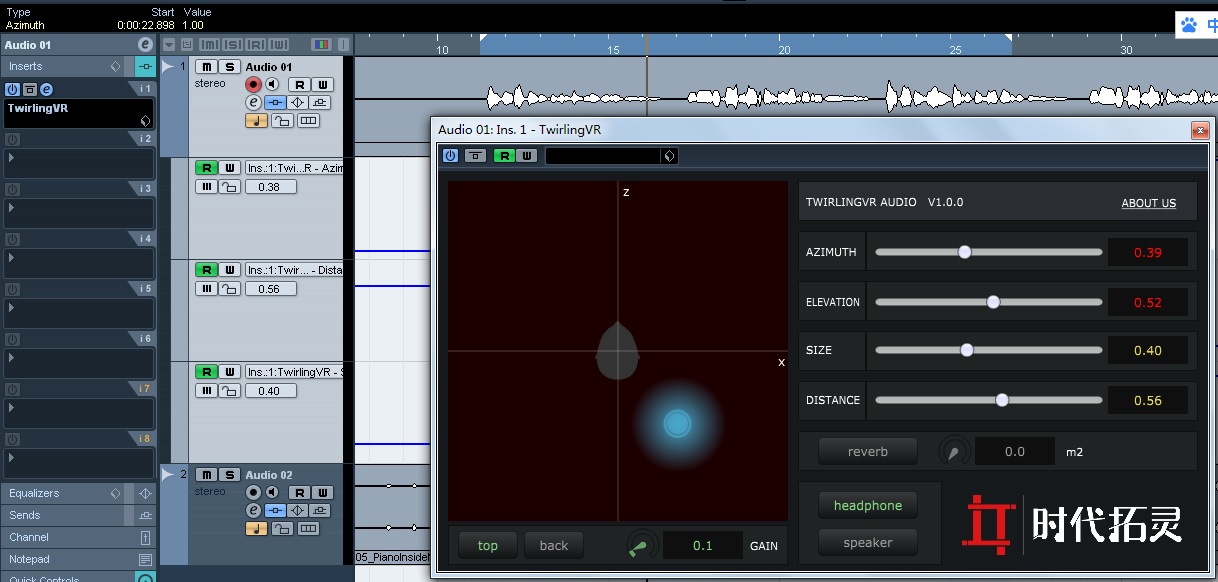Open the plugin window preset selector dropdown
The image size is (1218, 582).
[669, 156]
